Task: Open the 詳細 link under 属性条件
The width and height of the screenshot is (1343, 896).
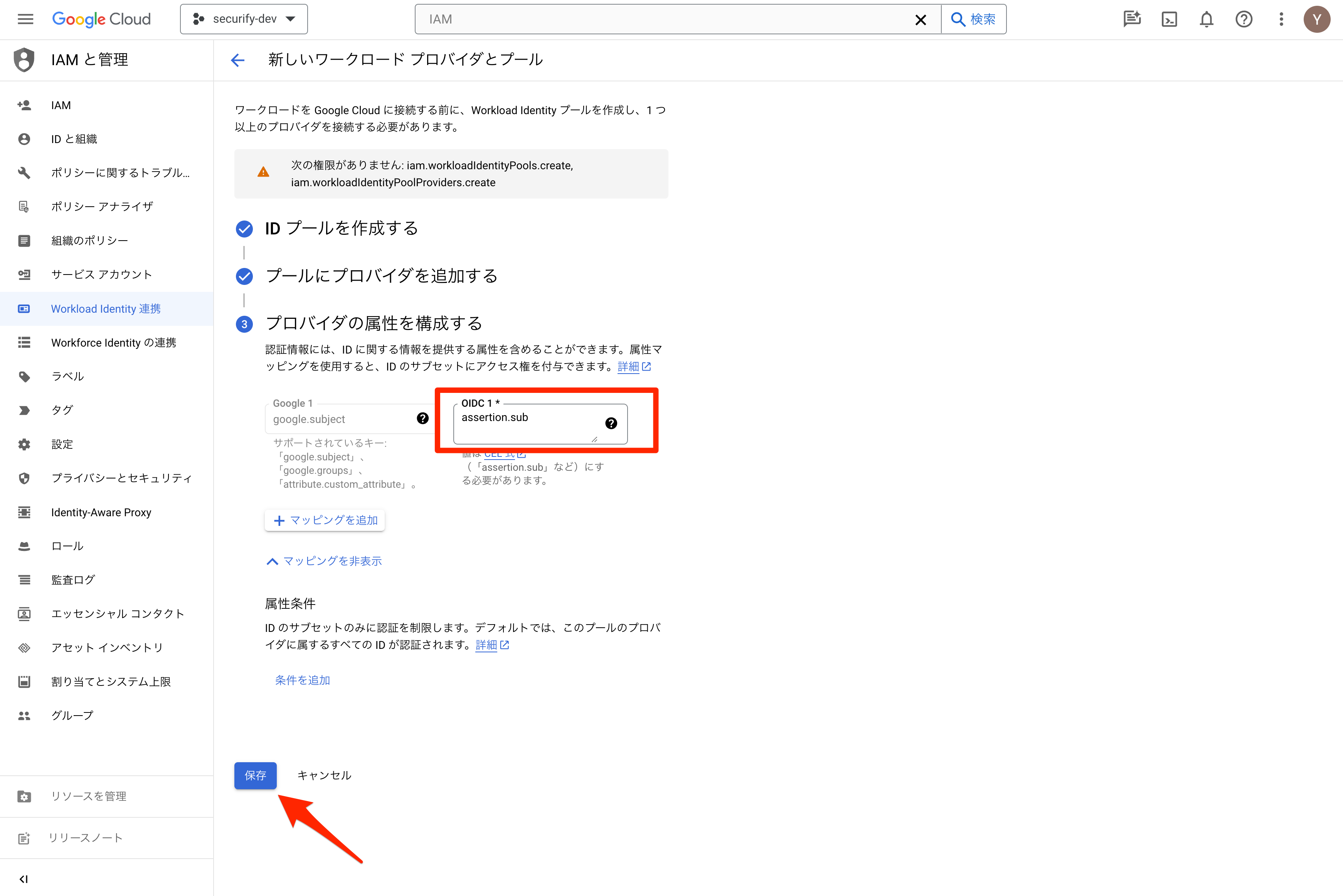Action: pyautogui.click(x=492, y=645)
